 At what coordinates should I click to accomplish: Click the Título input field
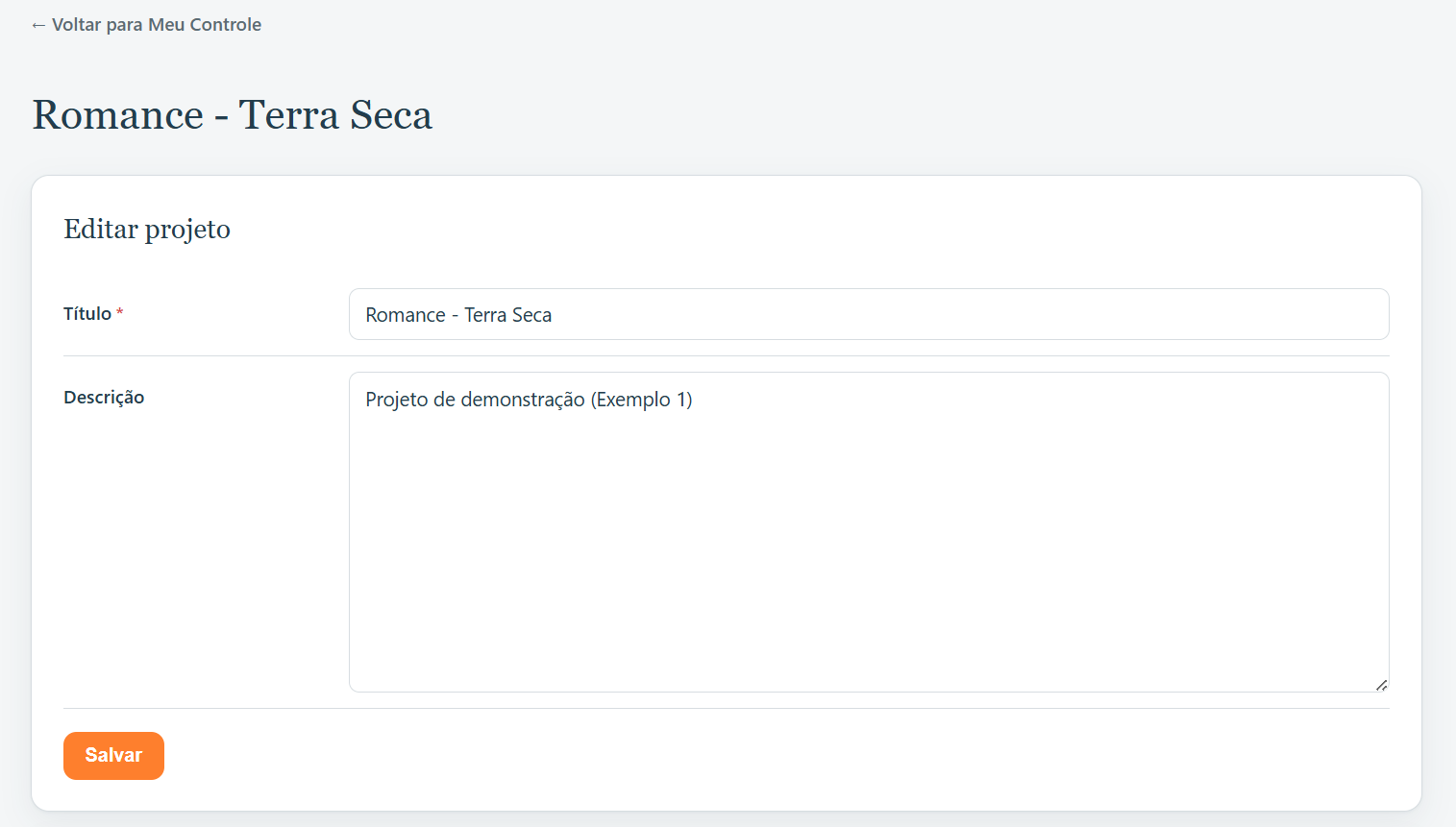[x=869, y=314]
